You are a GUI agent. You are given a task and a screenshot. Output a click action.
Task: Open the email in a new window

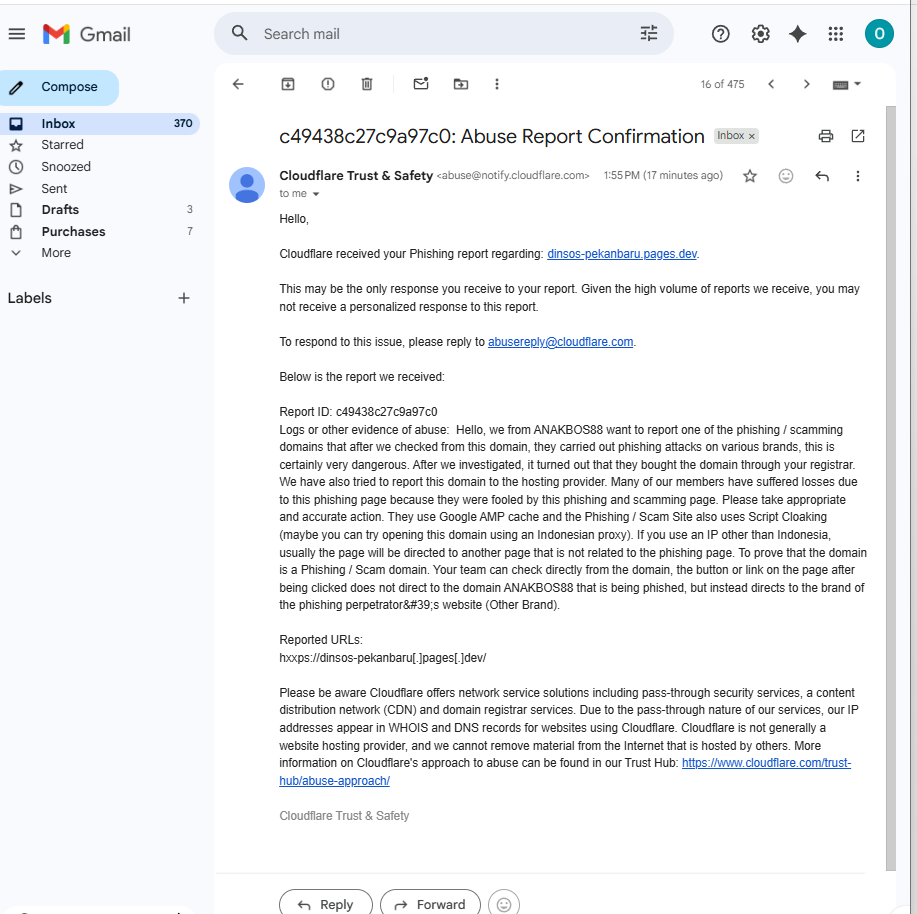click(858, 136)
